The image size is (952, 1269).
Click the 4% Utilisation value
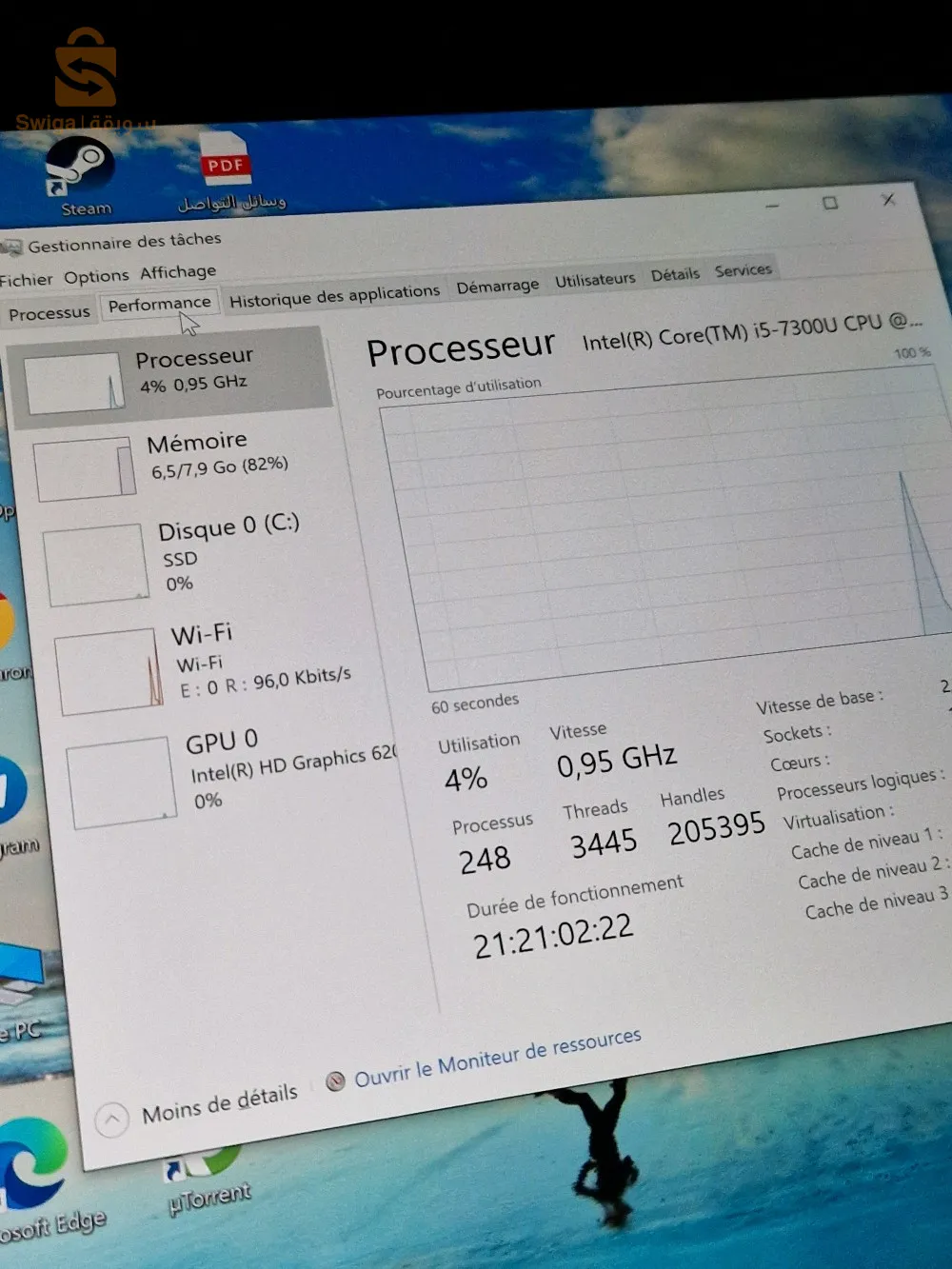tap(466, 780)
